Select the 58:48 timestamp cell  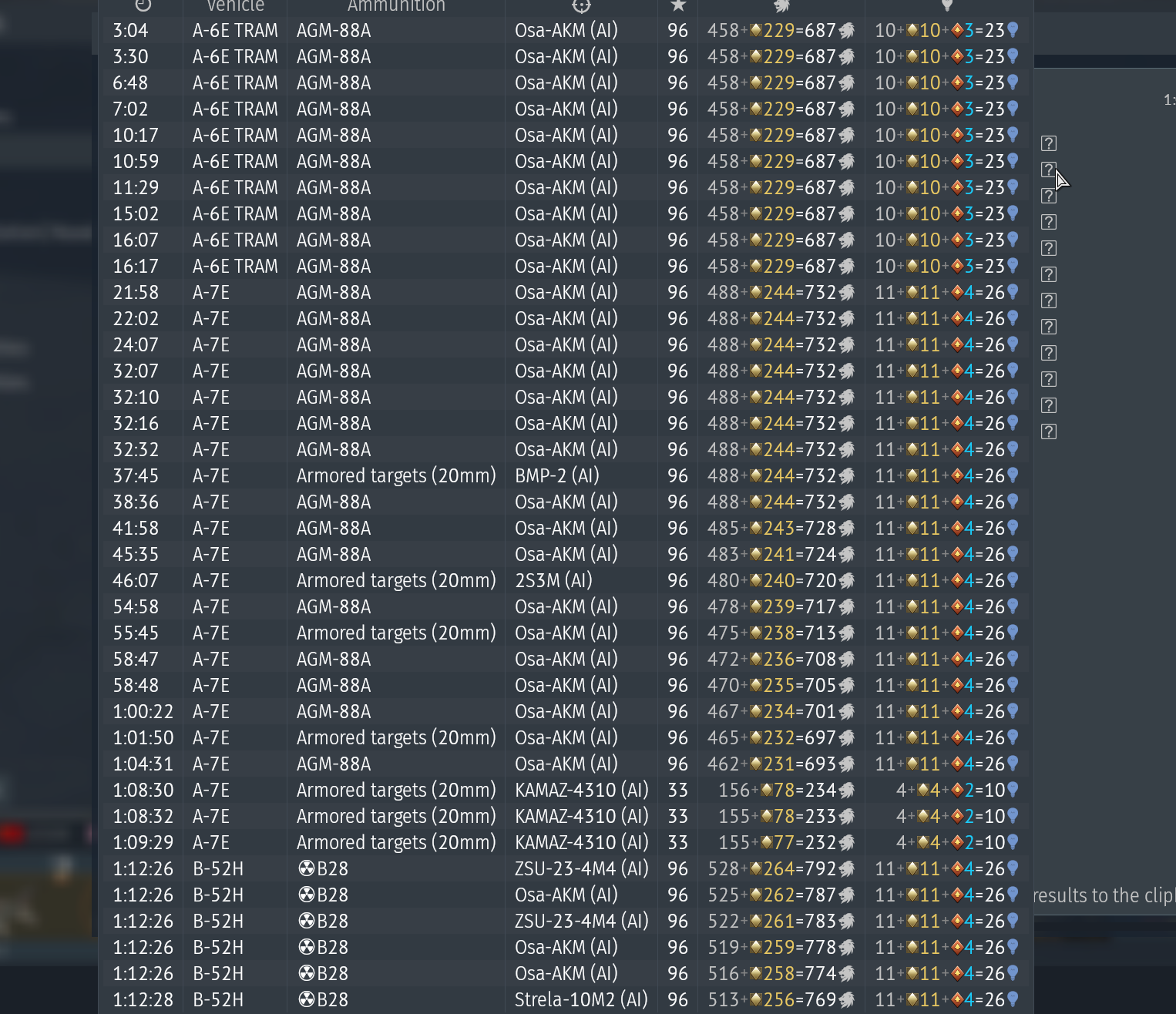(136, 686)
